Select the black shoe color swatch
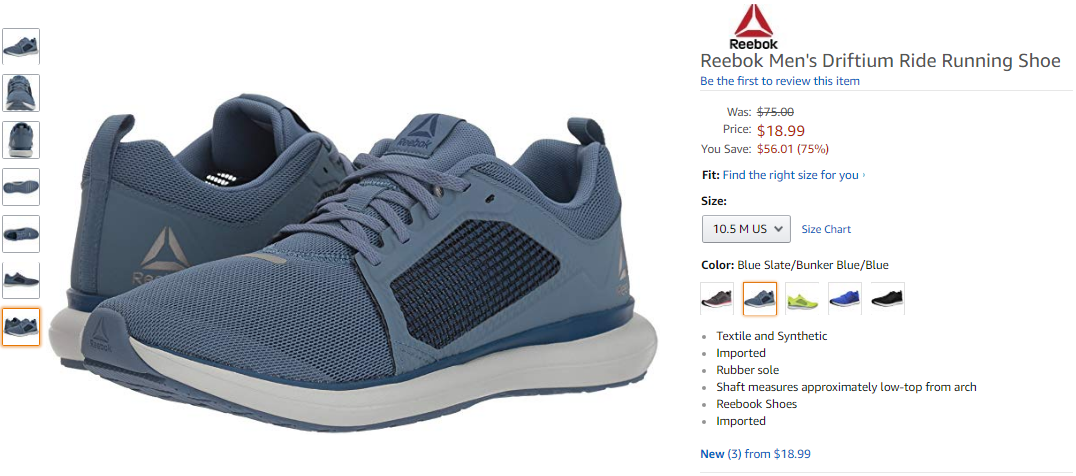Image resolution: width=1076 pixels, height=476 pixels. [887, 298]
